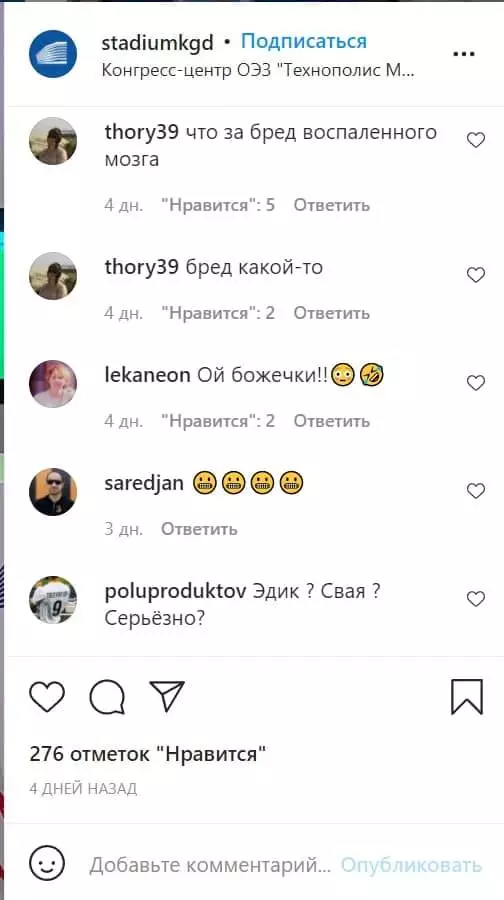Follow stadiumkgd via Подписаться
The image size is (504, 900).
pyautogui.click(x=304, y=42)
